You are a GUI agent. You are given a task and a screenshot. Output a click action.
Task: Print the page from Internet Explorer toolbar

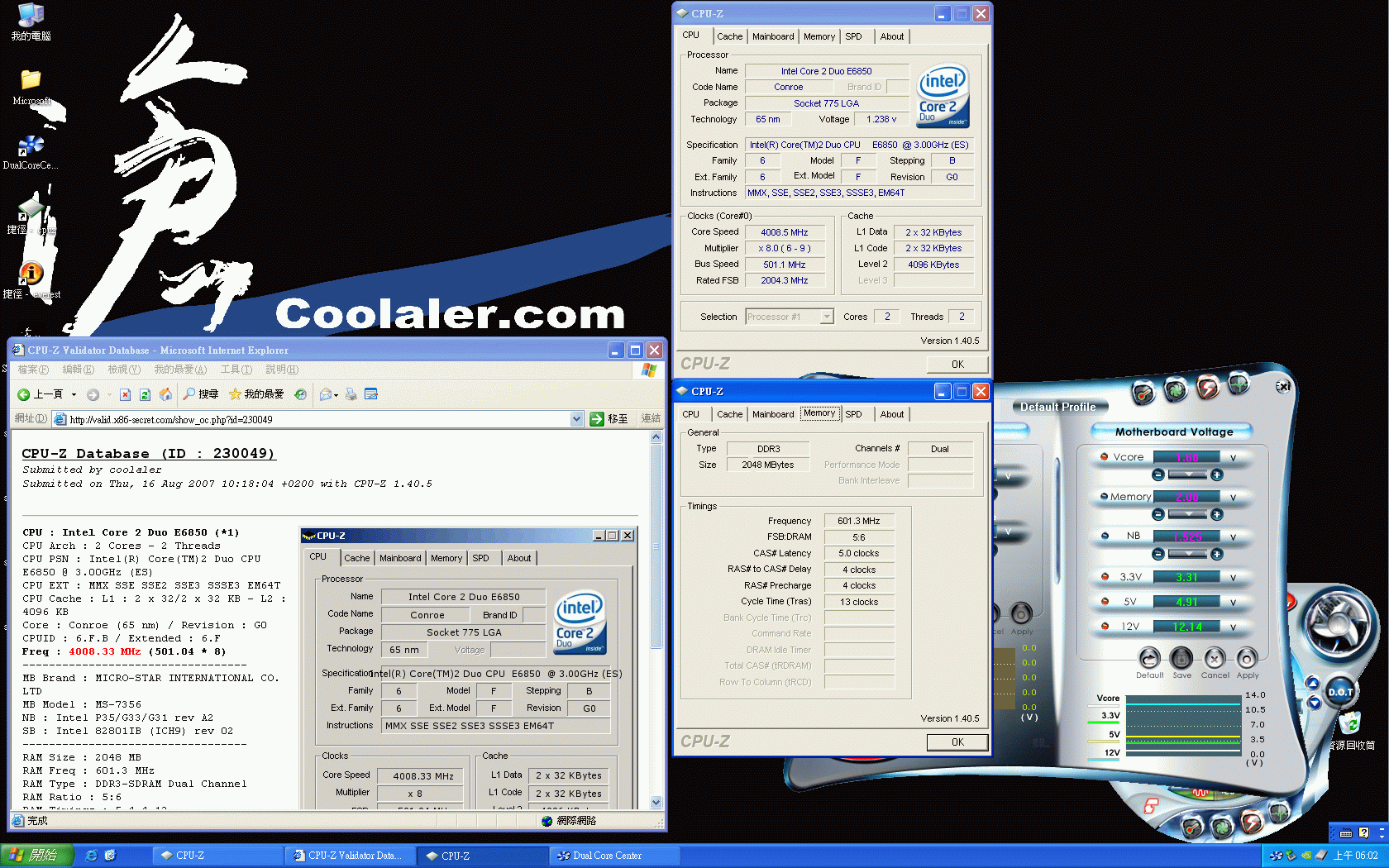point(351,394)
